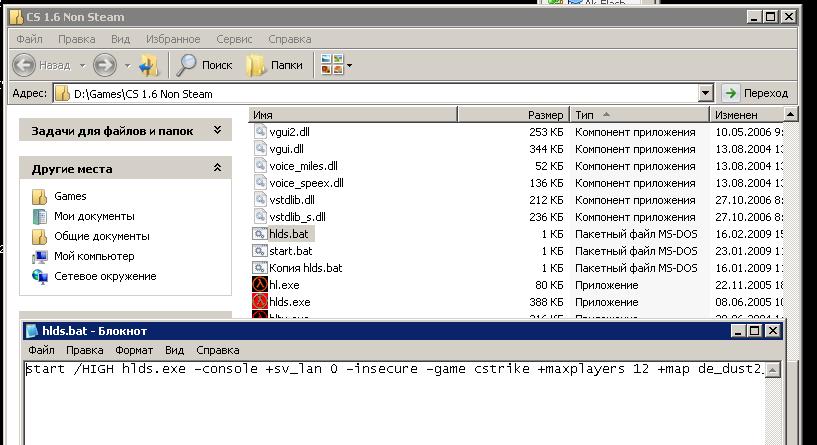Open Games folder link
This screenshot has width=817, height=445.
click(x=70, y=196)
